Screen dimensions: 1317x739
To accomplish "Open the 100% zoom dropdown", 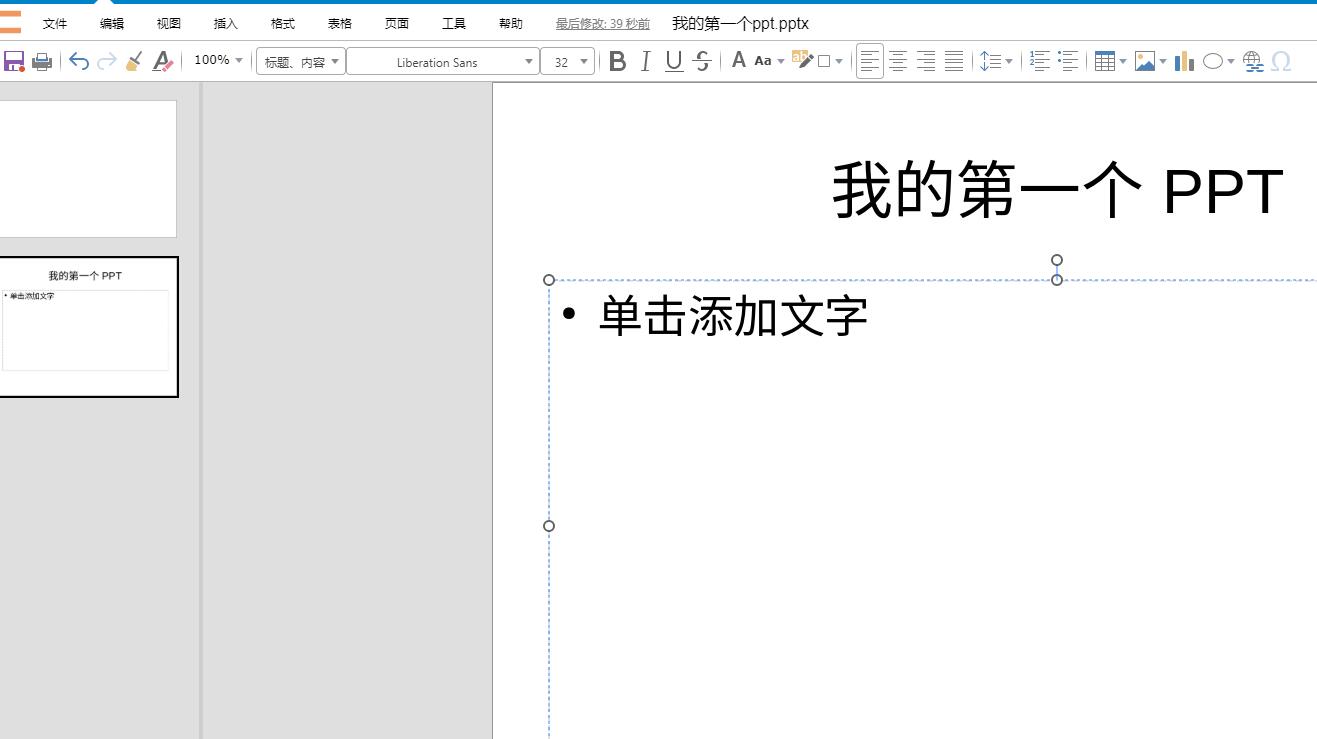I will point(239,61).
